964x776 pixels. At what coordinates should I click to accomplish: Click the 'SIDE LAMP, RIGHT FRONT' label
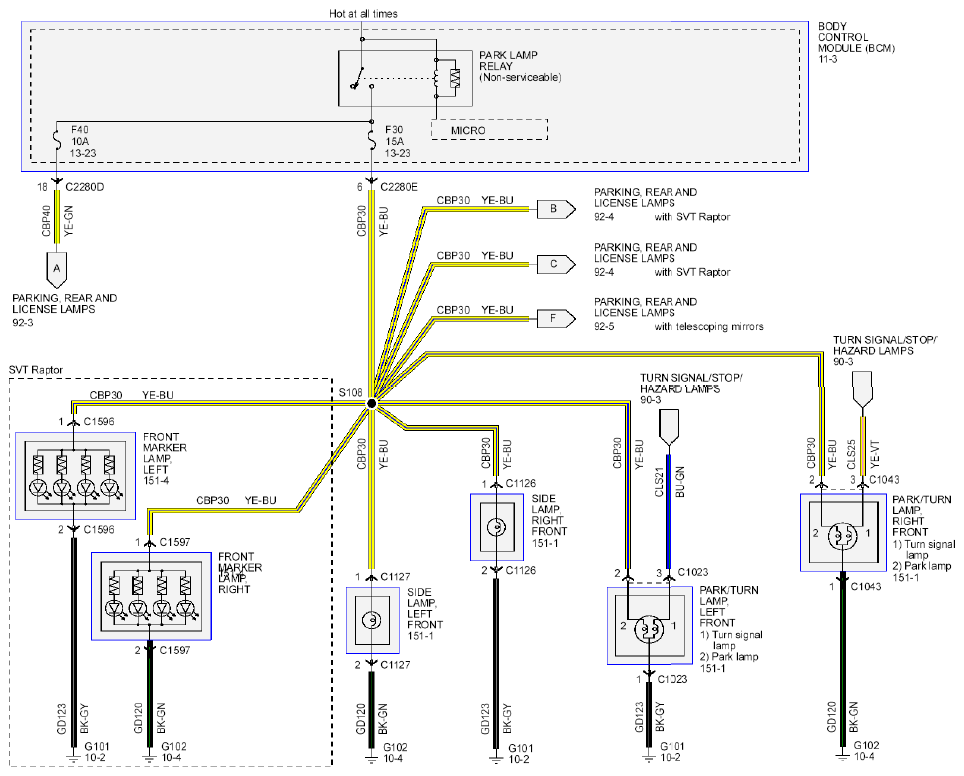[x=549, y=515]
